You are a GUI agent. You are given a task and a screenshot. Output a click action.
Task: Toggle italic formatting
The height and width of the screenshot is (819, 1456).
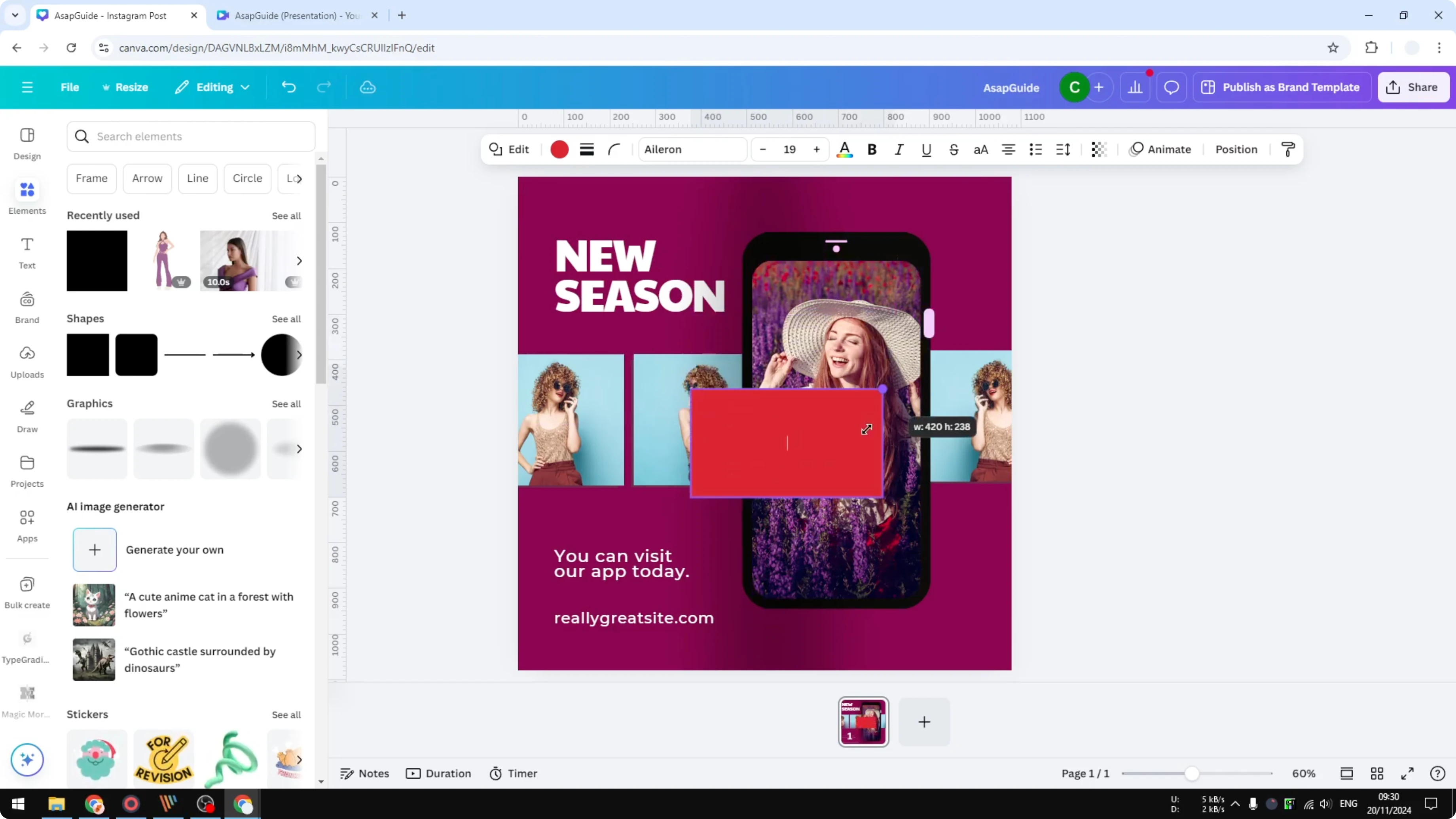pyautogui.click(x=899, y=149)
